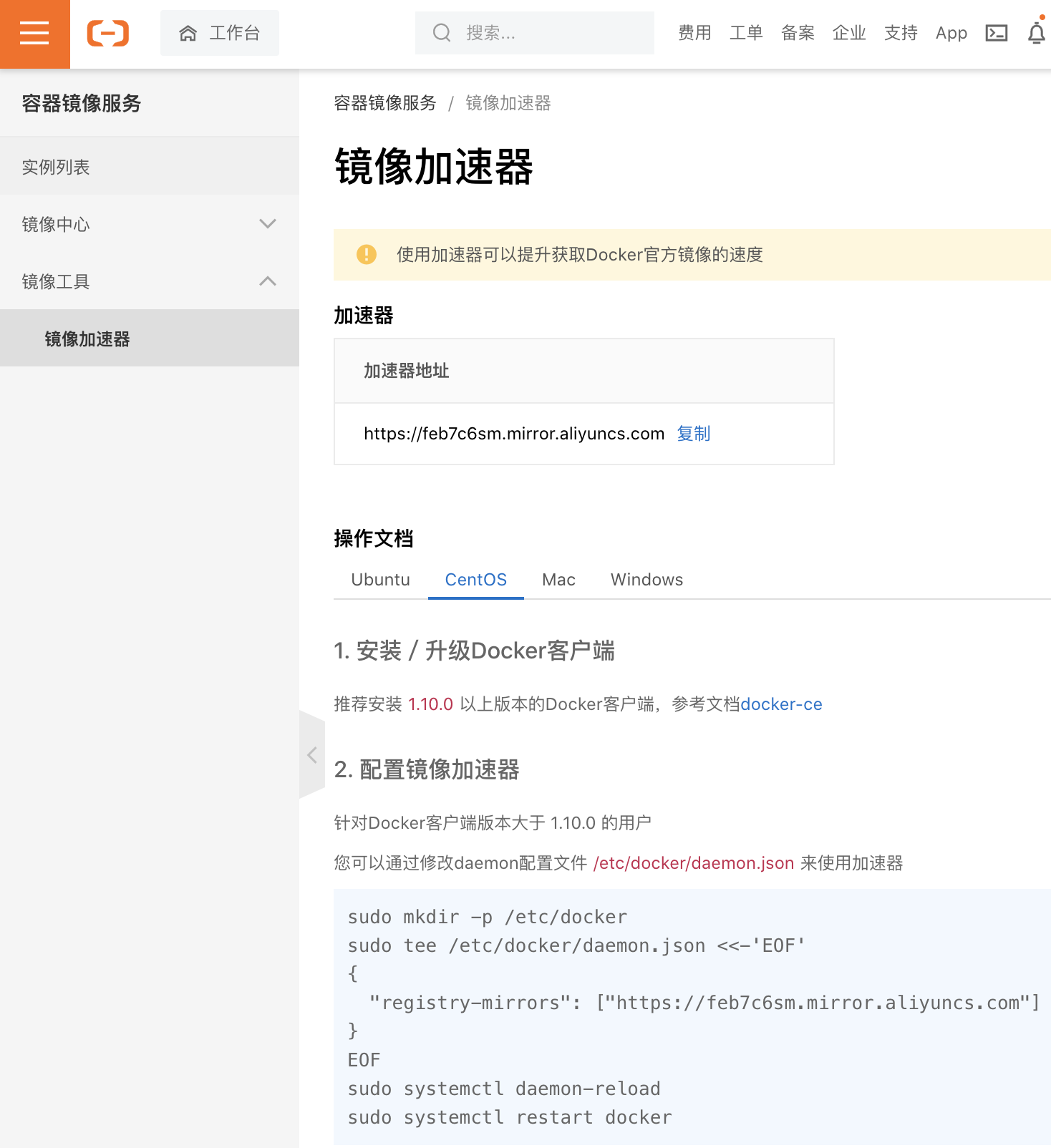The image size is (1051, 1148).
Task: Open App in top navigation
Action: (x=951, y=33)
